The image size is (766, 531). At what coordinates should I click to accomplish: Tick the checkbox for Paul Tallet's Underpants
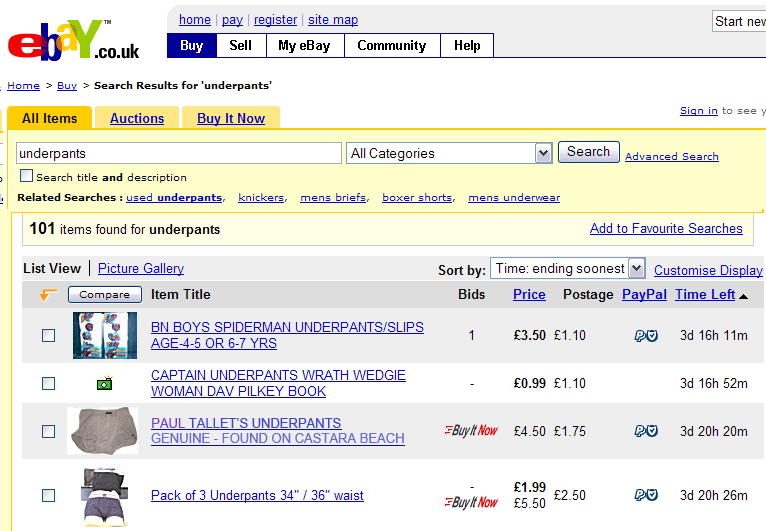tap(48, 431)
